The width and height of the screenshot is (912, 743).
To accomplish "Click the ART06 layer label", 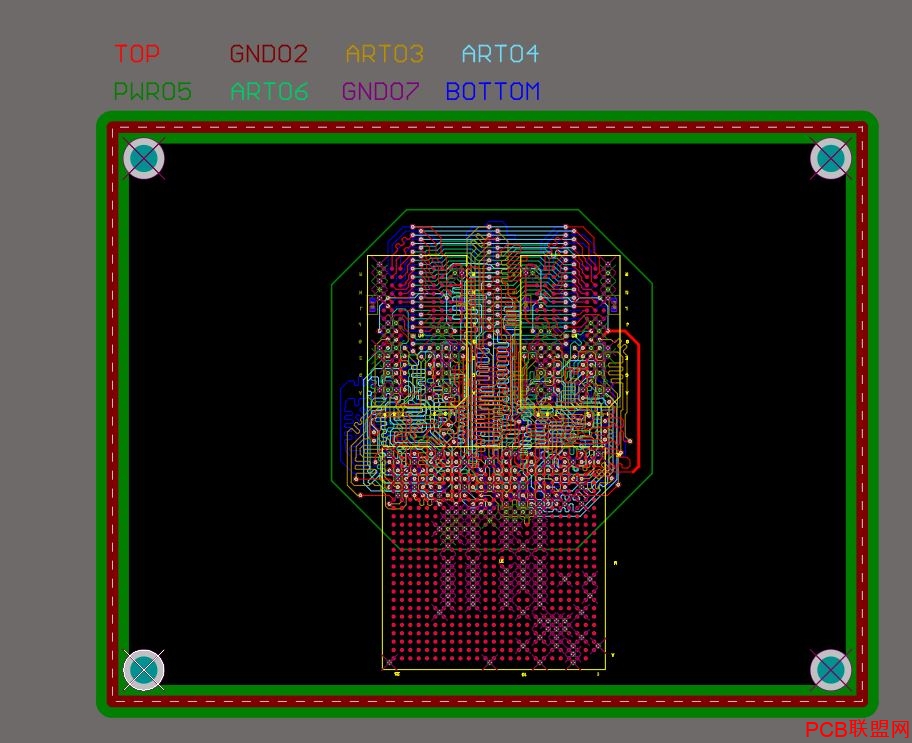I will pos(269,91).
